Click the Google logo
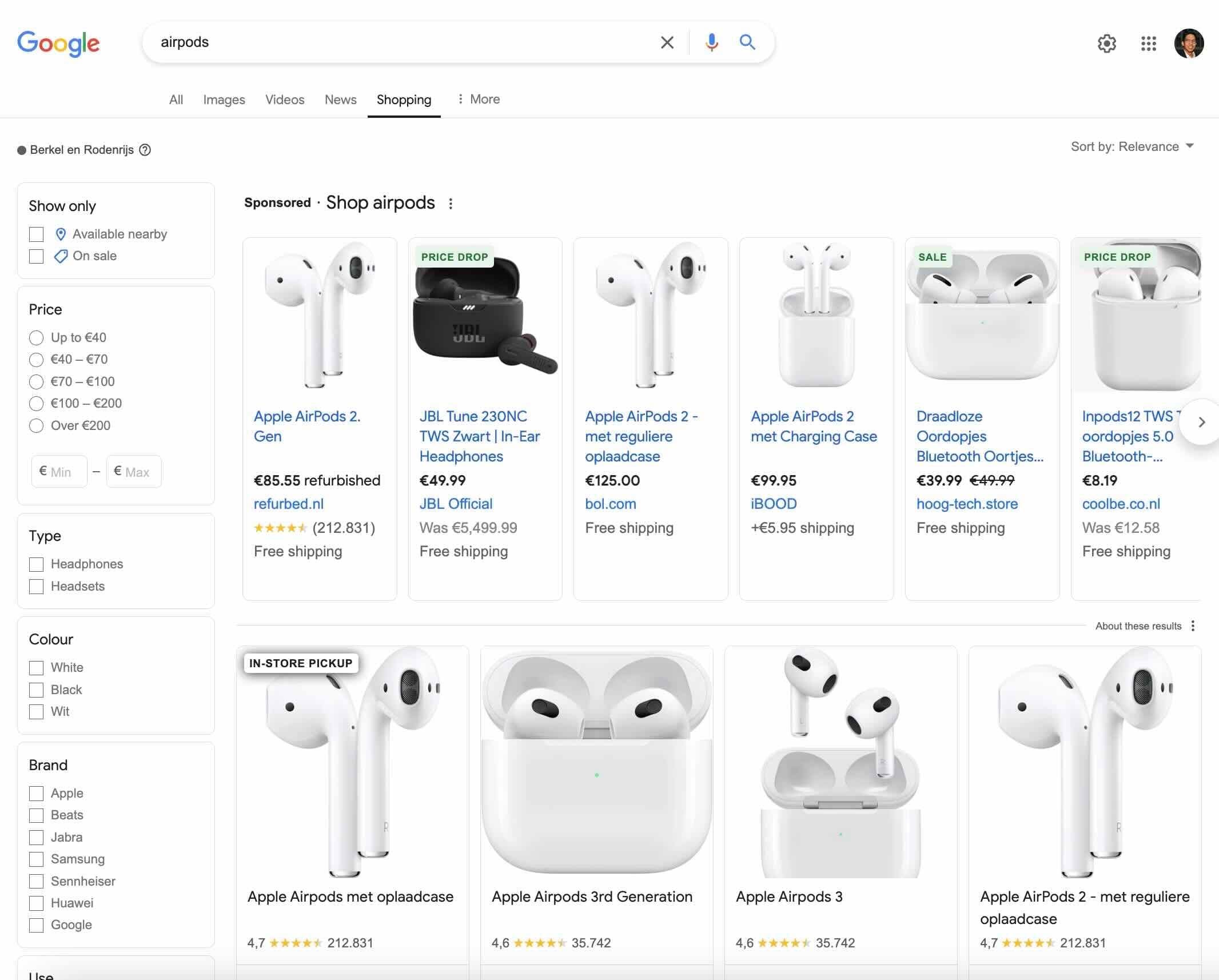The height and width of the screenshot is (980, 1219). [58, 43]
